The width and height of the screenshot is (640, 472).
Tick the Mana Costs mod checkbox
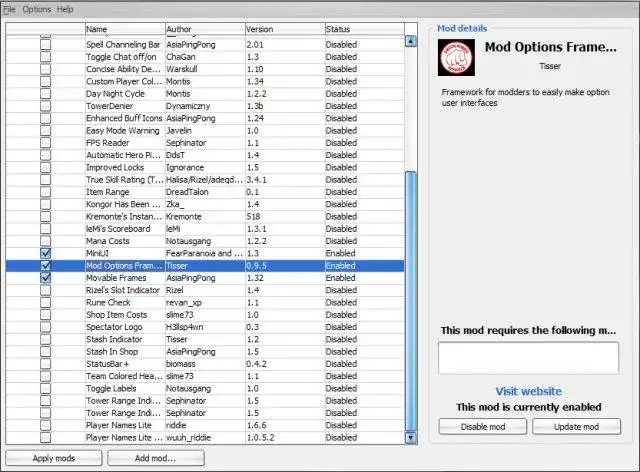(46, 241)
